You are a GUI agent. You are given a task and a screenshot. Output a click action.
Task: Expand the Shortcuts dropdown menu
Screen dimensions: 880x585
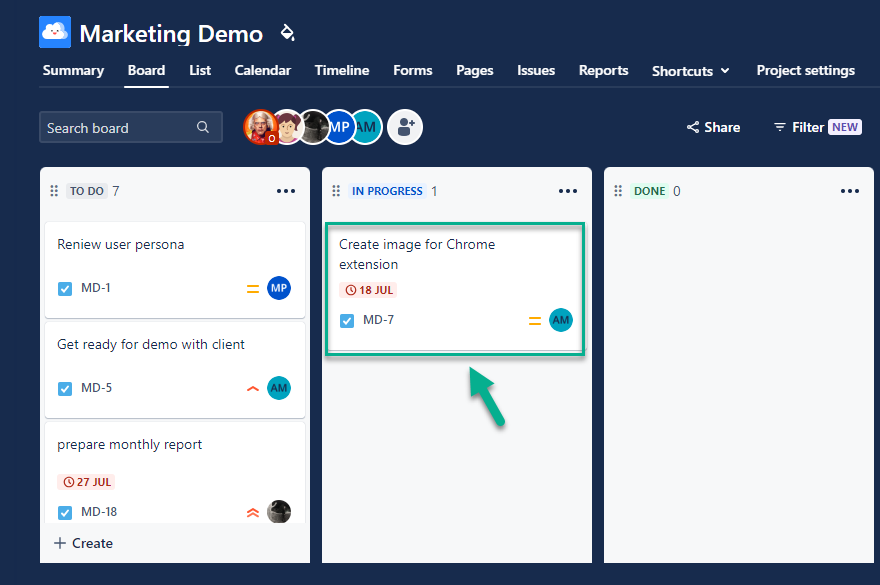(x=690, y=71)
